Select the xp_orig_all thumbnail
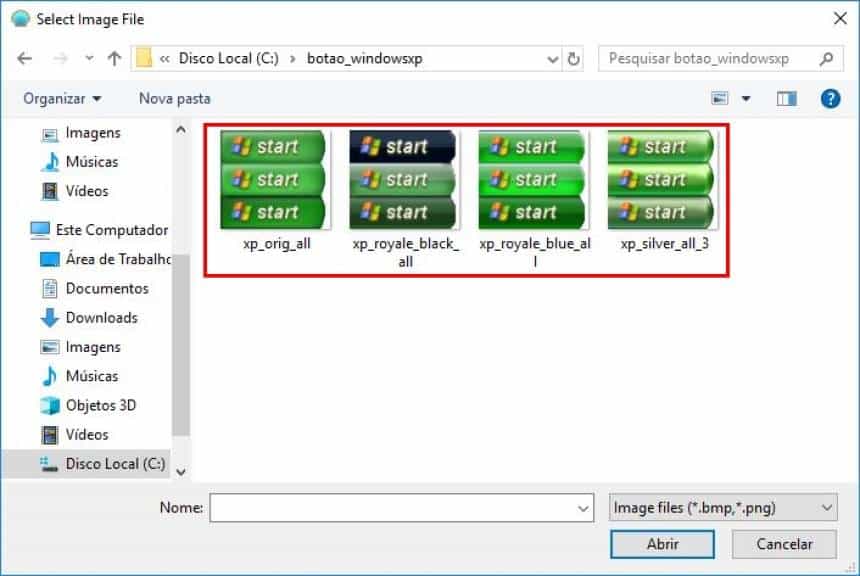The height and width of the screenshot is (576, 860). (275, 179)
